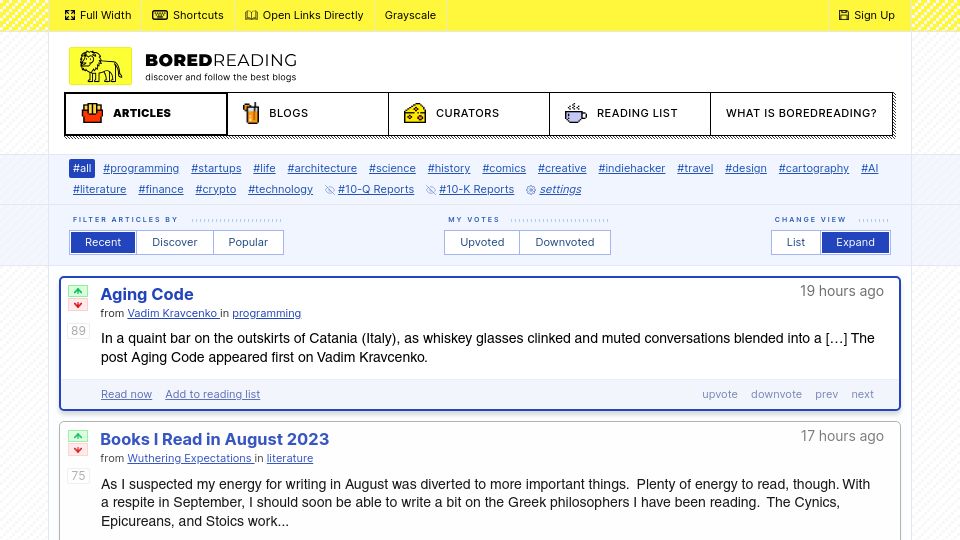This screenshot has width=960, height=540.
Task: Click the 19 hours ago timestamp
Action: tap(842, 291)
